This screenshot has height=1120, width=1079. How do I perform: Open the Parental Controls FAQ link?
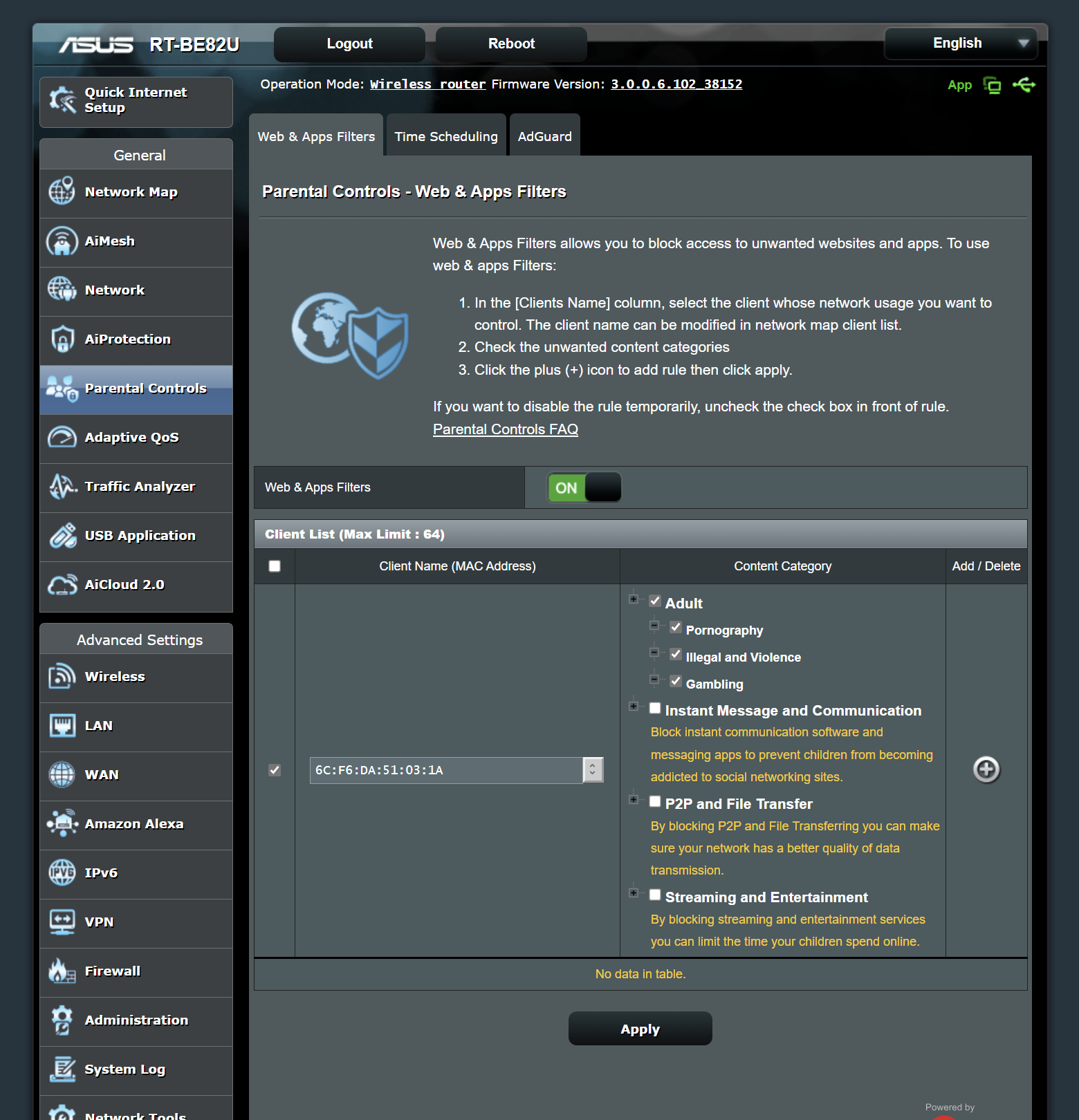click(506, 429)
